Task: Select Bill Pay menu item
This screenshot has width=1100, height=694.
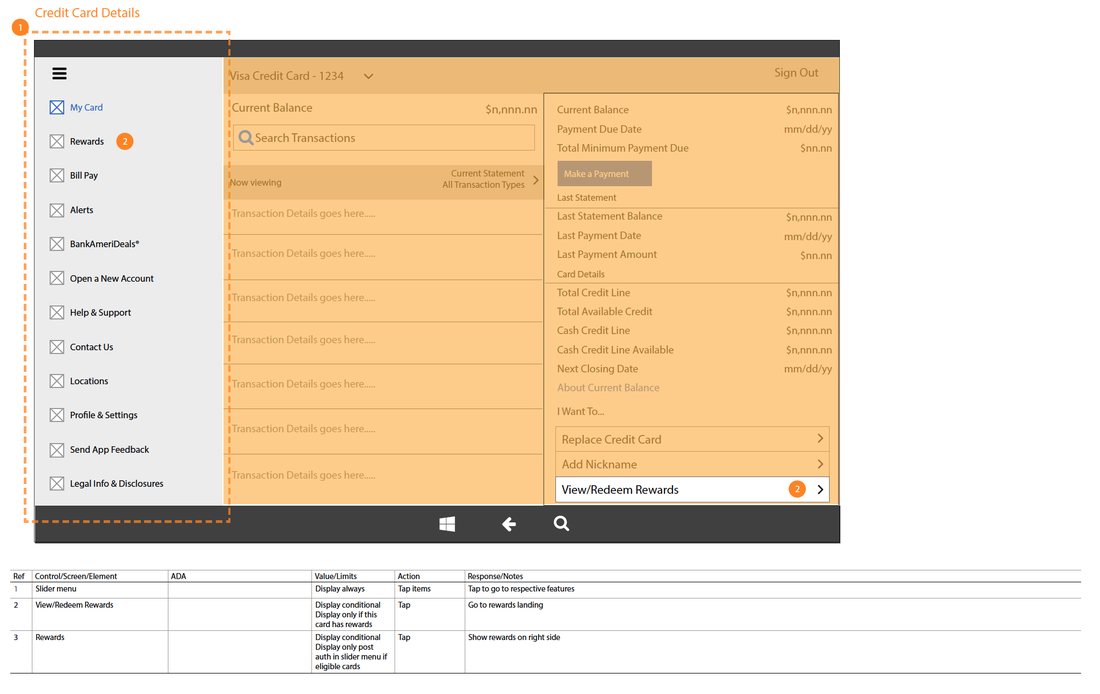Action: click(83, 175)
